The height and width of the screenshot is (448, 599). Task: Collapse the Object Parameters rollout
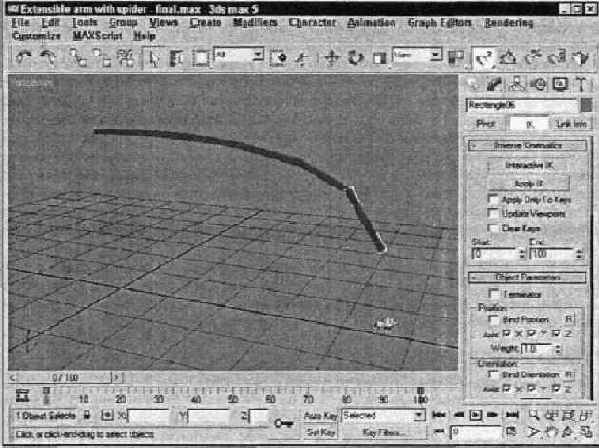point(528,277)
